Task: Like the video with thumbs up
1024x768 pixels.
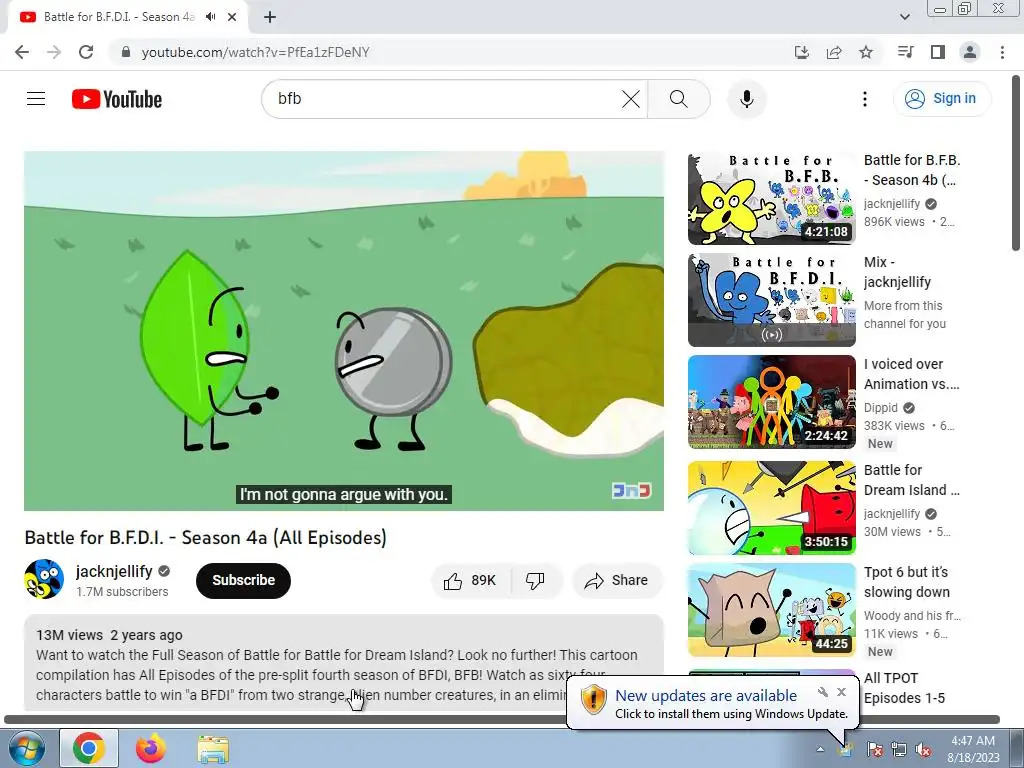Action: coord(471,581)
